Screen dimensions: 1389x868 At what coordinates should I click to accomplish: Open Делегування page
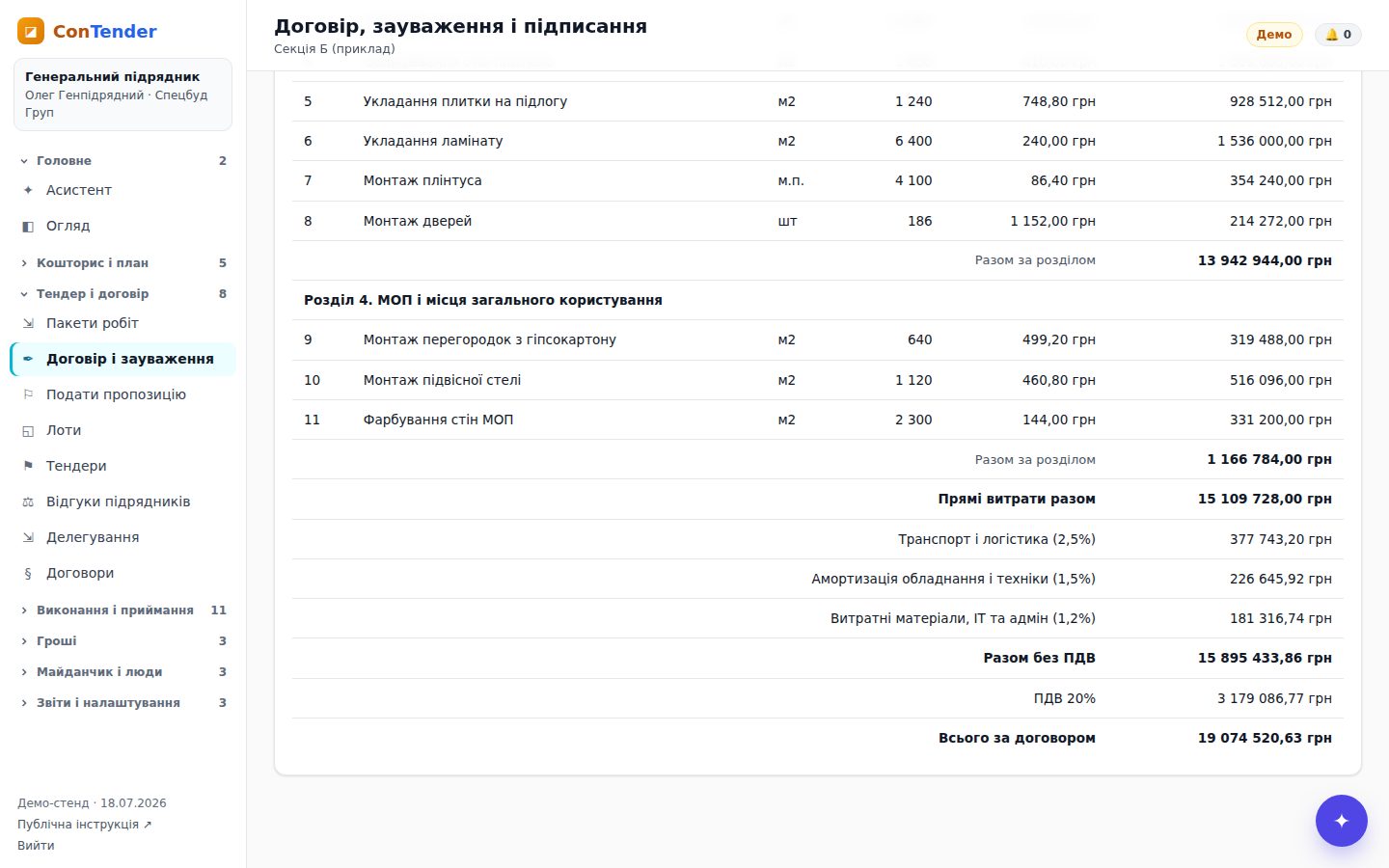123,537
